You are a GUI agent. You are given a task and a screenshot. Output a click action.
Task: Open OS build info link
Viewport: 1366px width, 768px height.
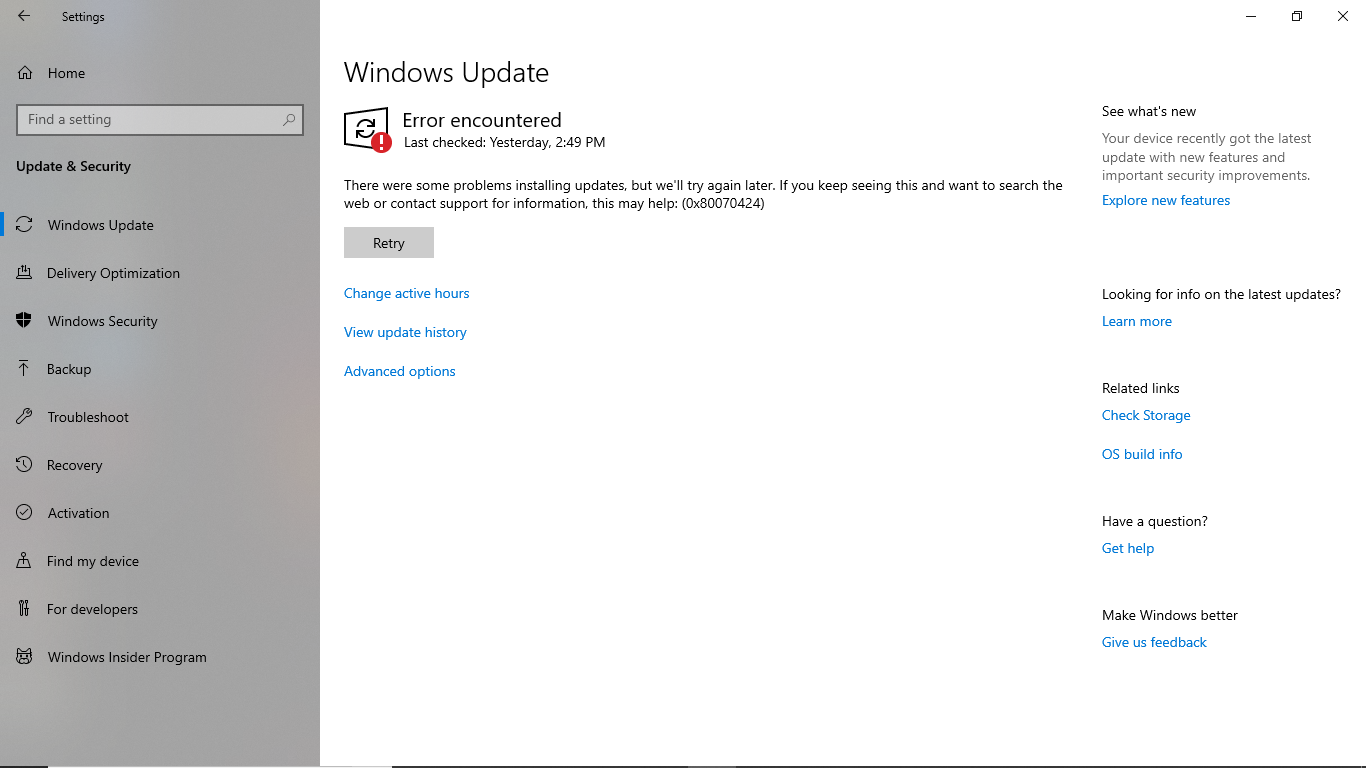pos(1142,454)
